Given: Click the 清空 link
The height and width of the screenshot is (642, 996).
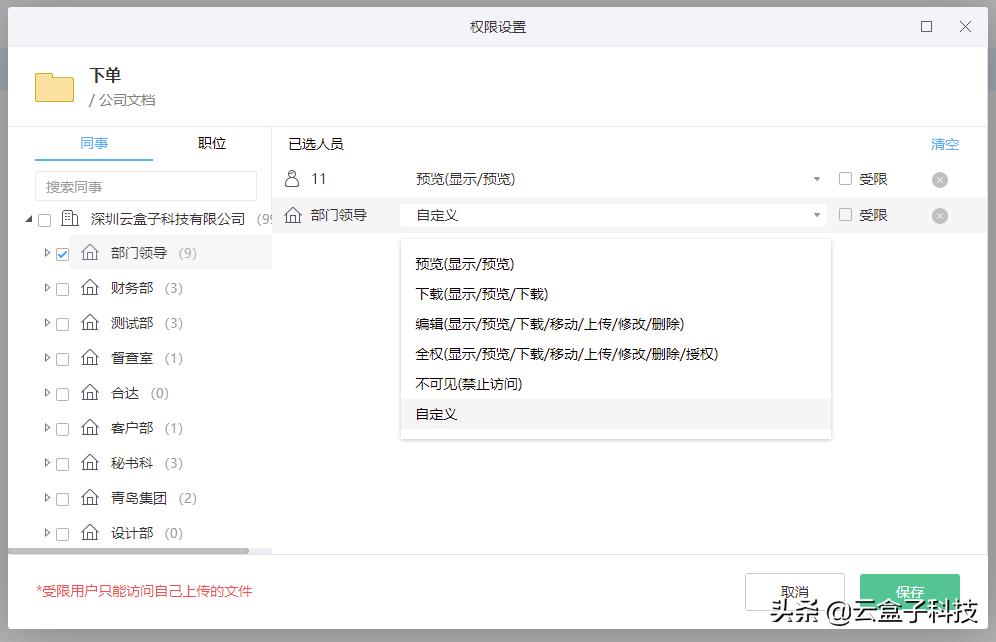Looking at the screenshot, I should point(944,144).
